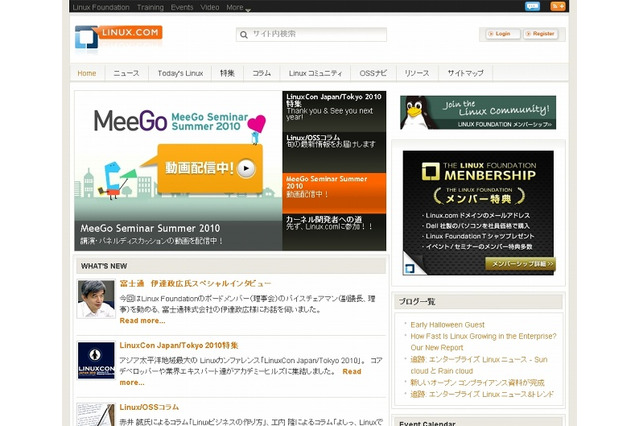
Task: Select the リソース navigation tab
Action: coord(417,73)
